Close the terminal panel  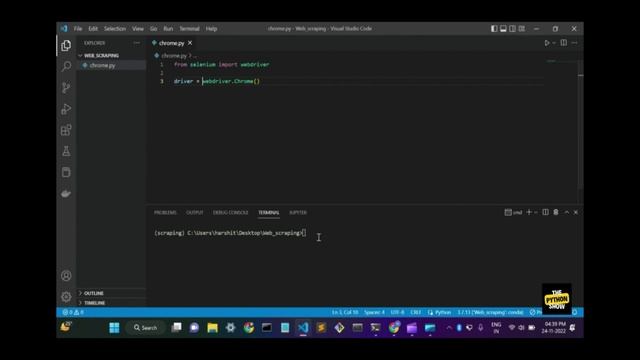pyautogui.click(x=576, y=212)
